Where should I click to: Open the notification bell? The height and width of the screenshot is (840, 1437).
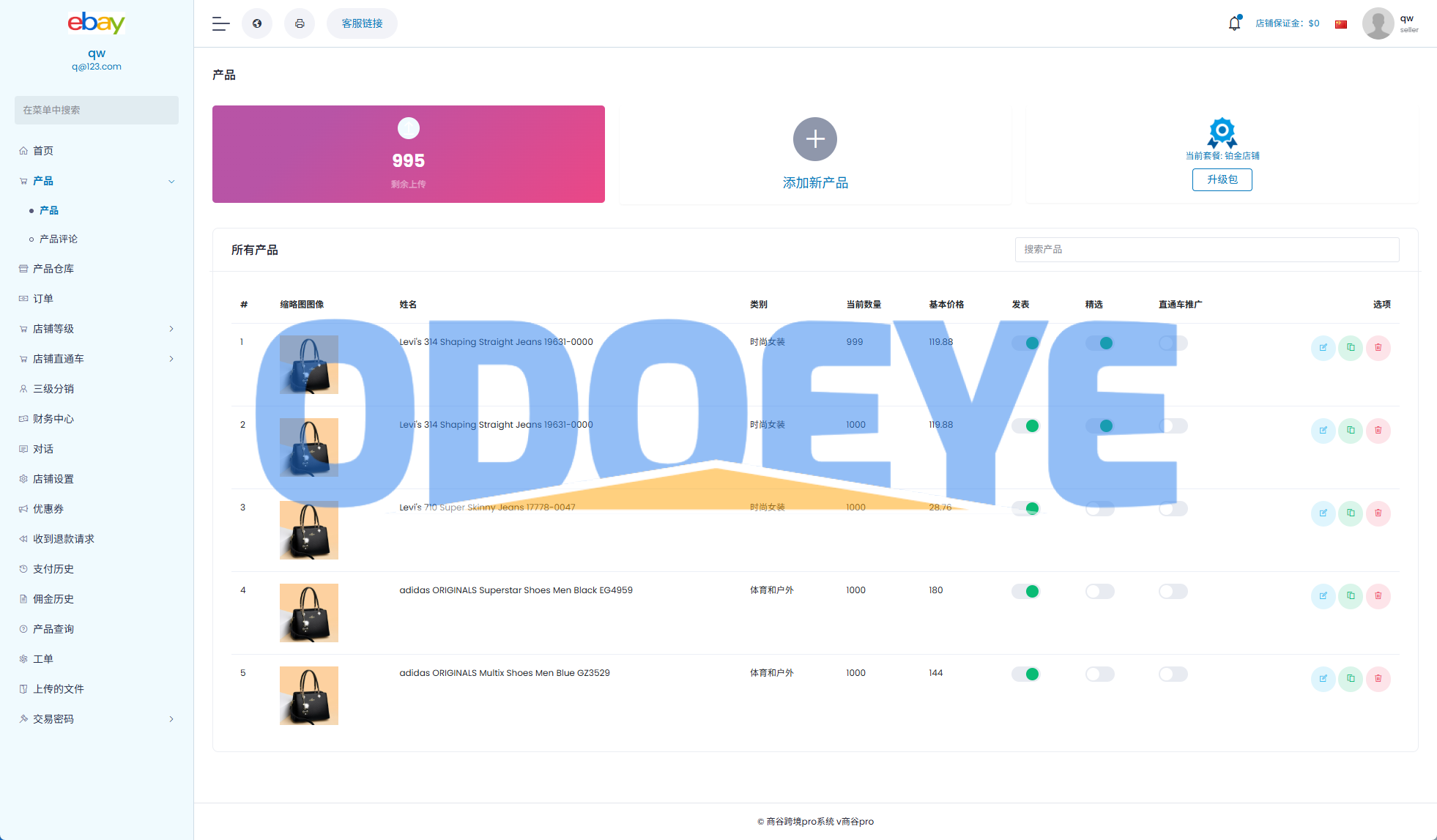tap(1234, 23)
